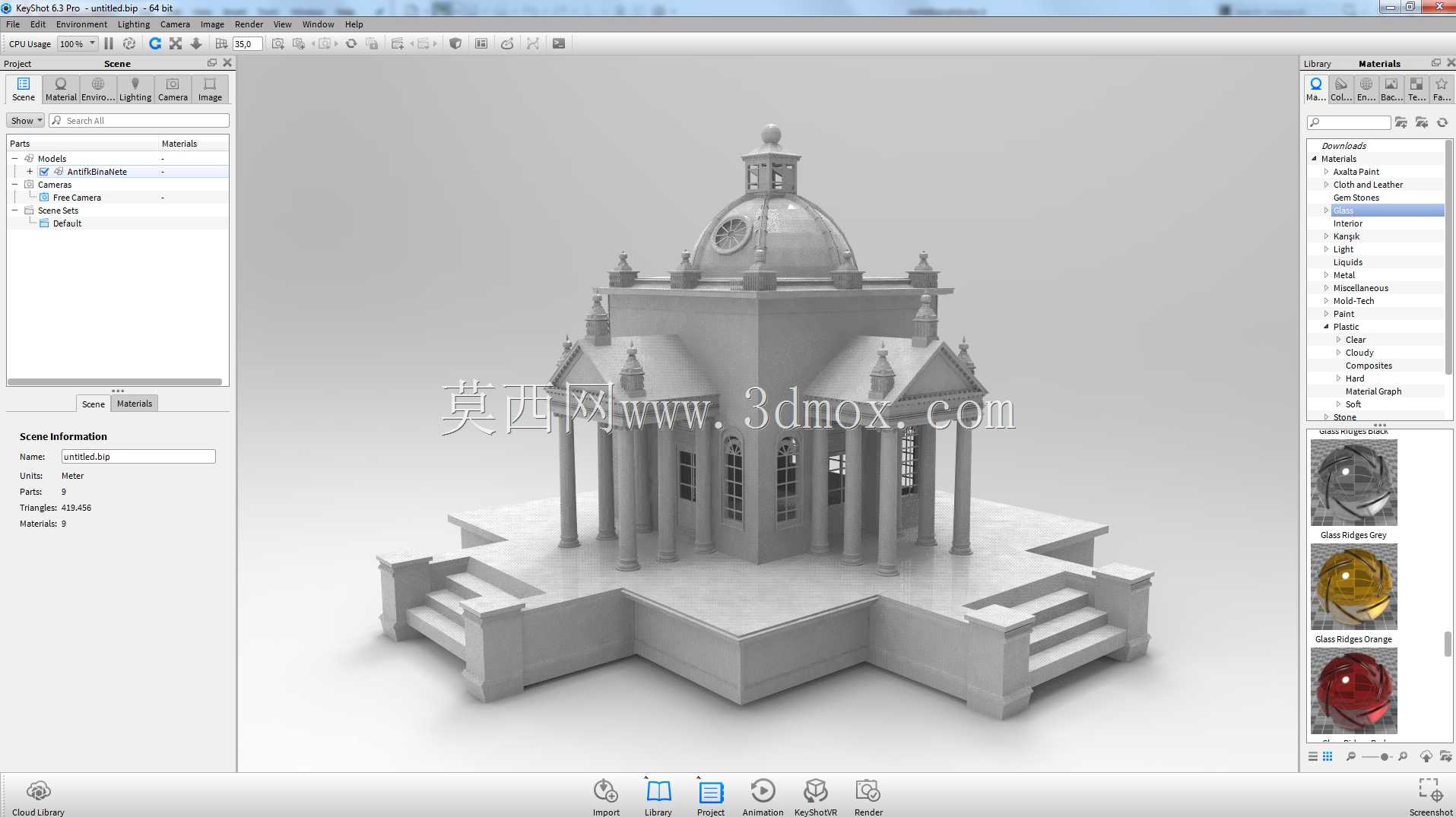Open the Show filter dropdown

(26, 121)
